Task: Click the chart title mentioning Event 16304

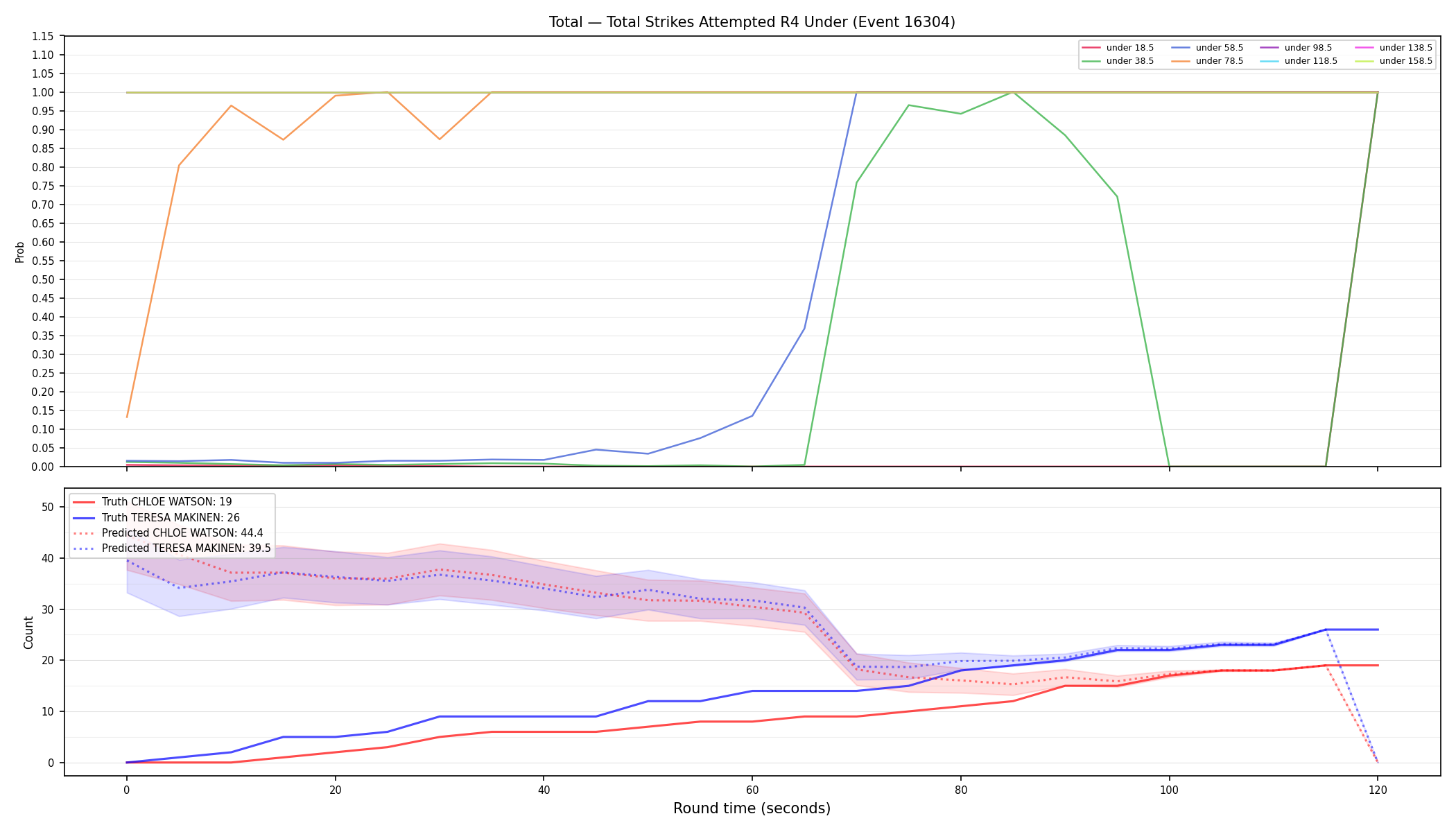Action: (x=752, y=22)
